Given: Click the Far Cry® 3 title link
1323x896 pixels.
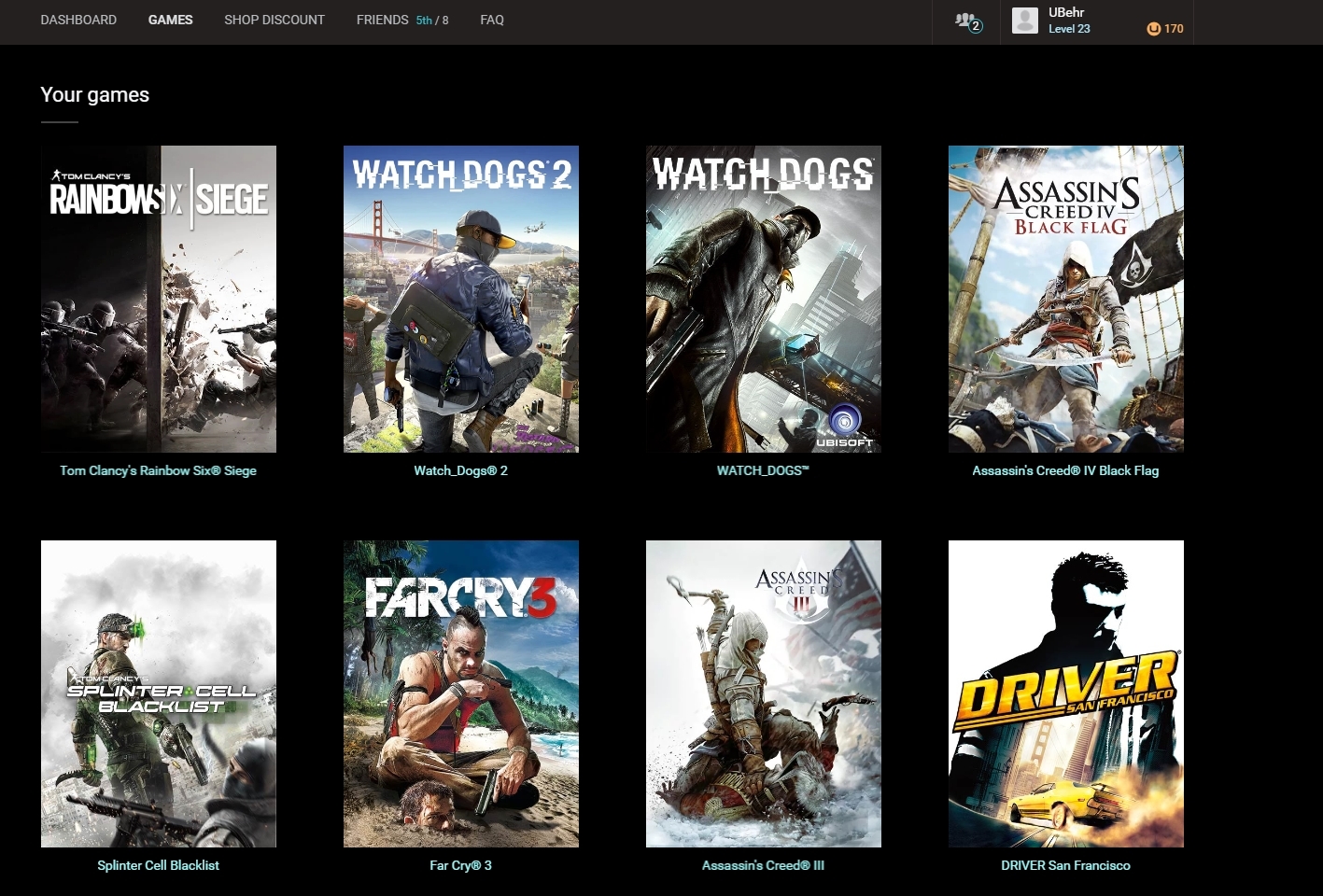Looking at the screenshot, I should click(460, 865).
